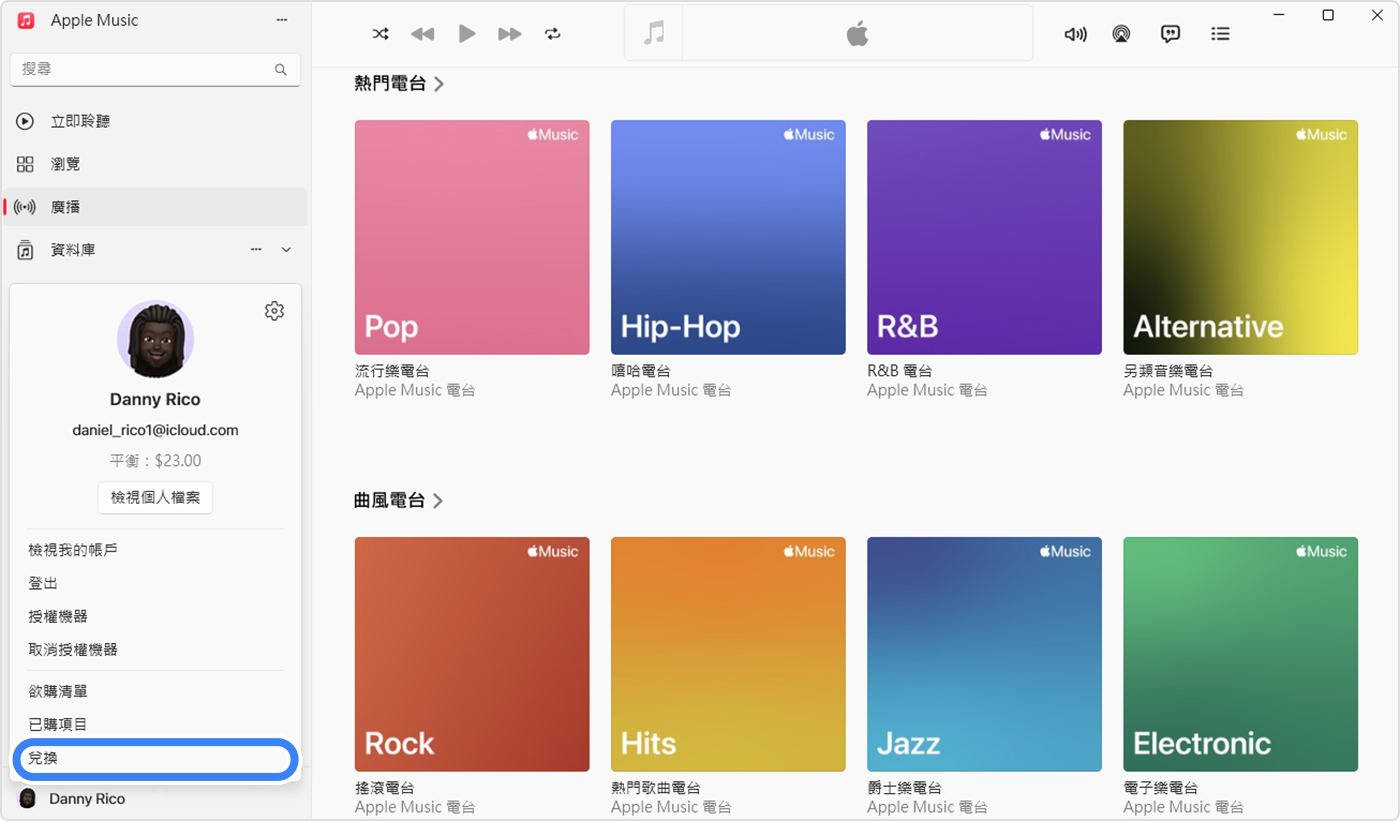1400x822 pixels.
Task: Open the Electronic station tile
Action: tap(1241, 654)
